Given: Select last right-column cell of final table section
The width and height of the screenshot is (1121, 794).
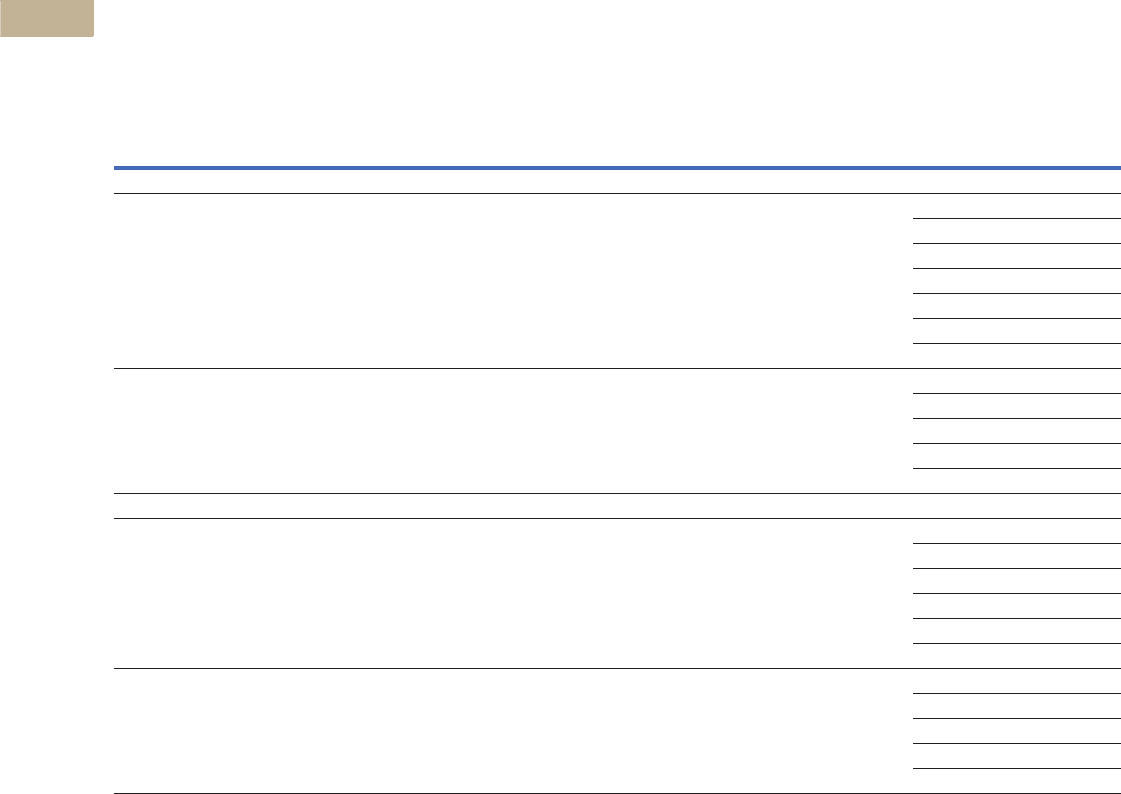Looking at the screenshot, I should [x=1017, y=781].
